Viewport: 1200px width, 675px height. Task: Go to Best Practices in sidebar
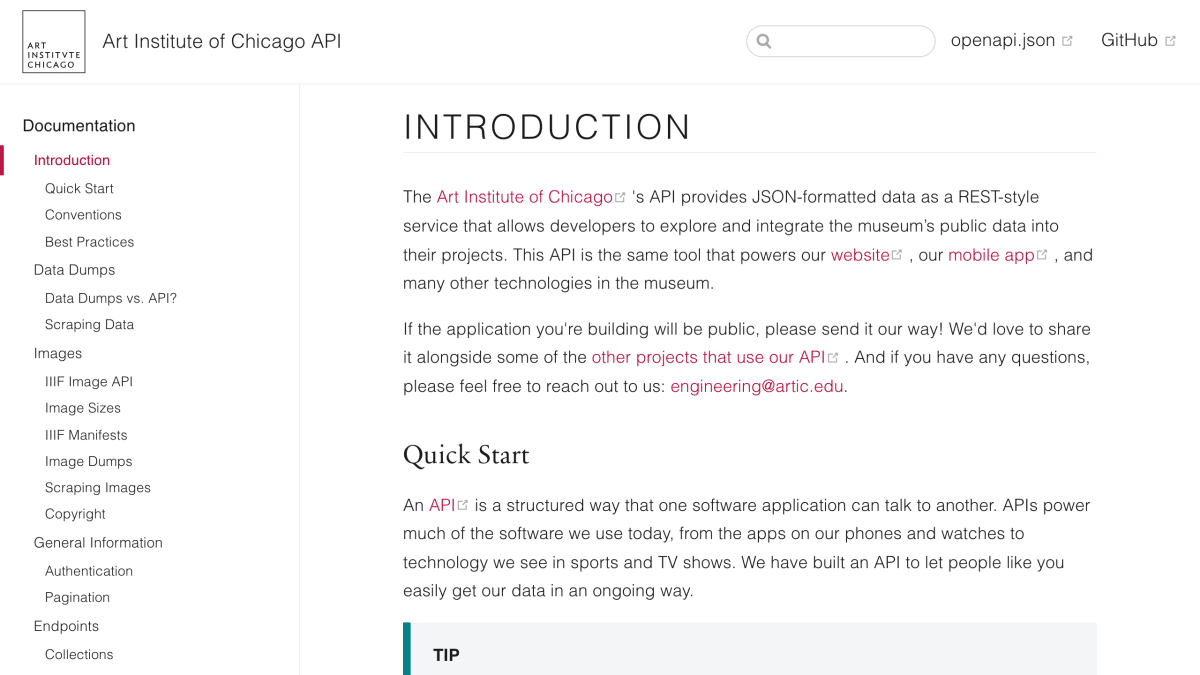(89, 242)
